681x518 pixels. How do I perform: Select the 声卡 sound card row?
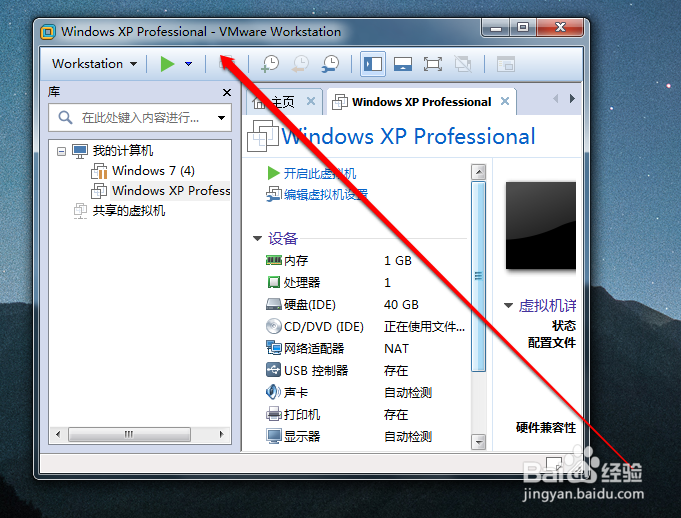pos(365,393)
